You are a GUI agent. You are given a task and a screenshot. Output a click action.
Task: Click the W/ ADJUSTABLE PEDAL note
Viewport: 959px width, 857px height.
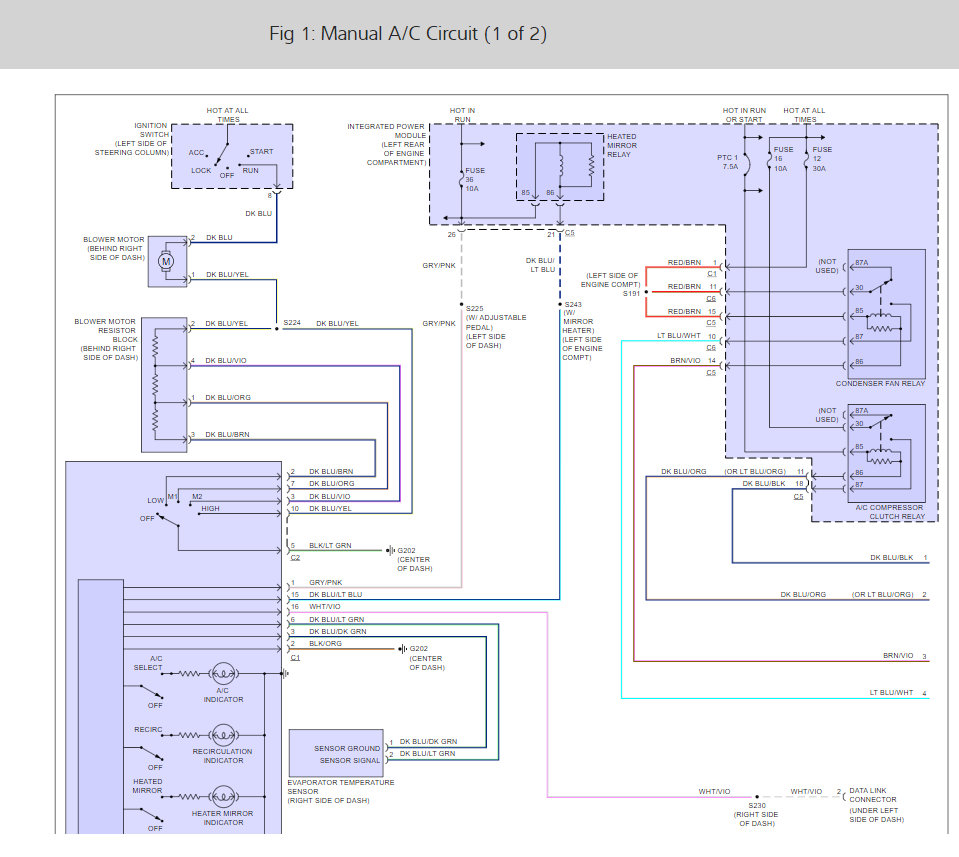coord(495,322)
